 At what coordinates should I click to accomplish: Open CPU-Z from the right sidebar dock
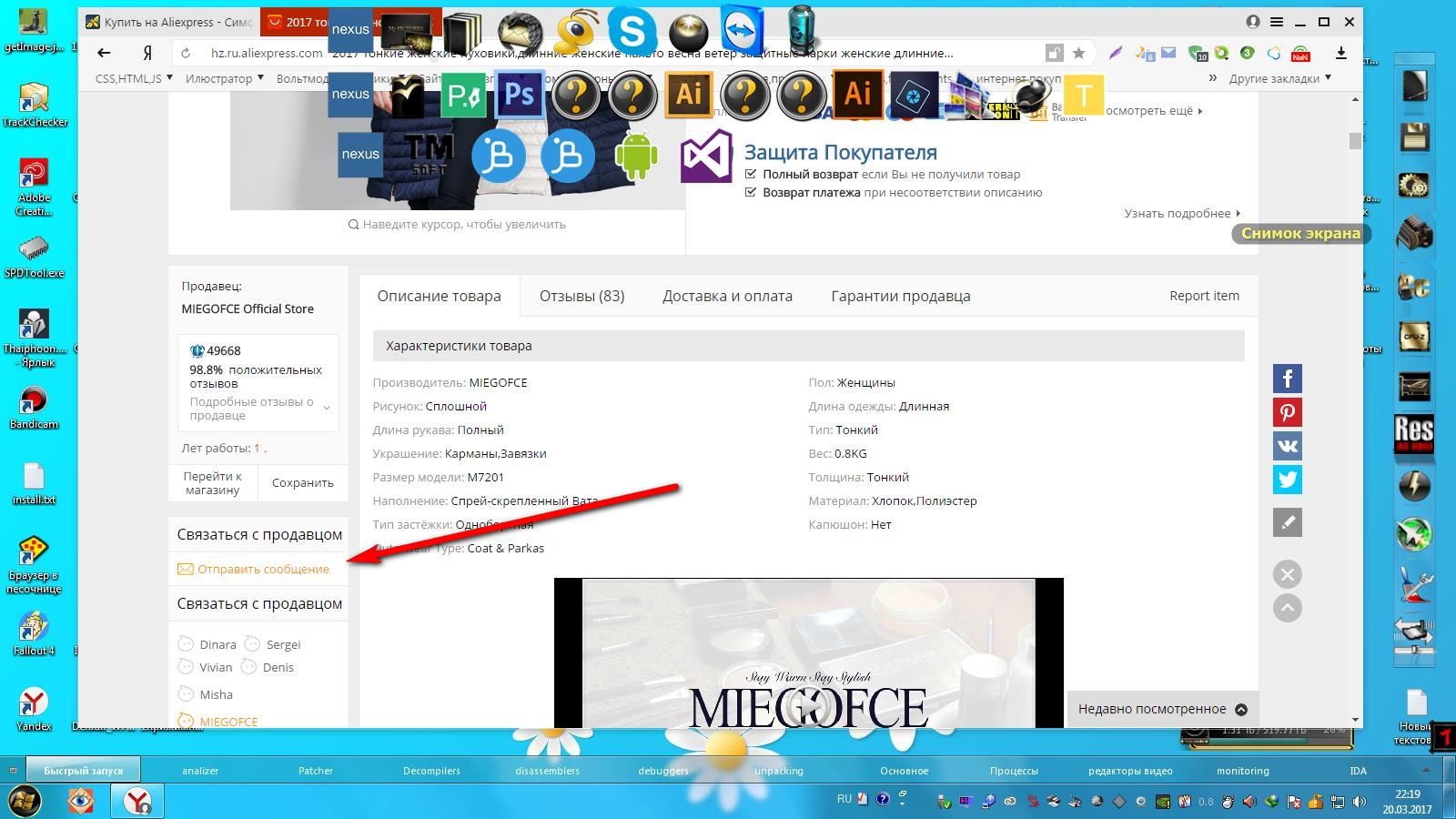coord(1414,338)
